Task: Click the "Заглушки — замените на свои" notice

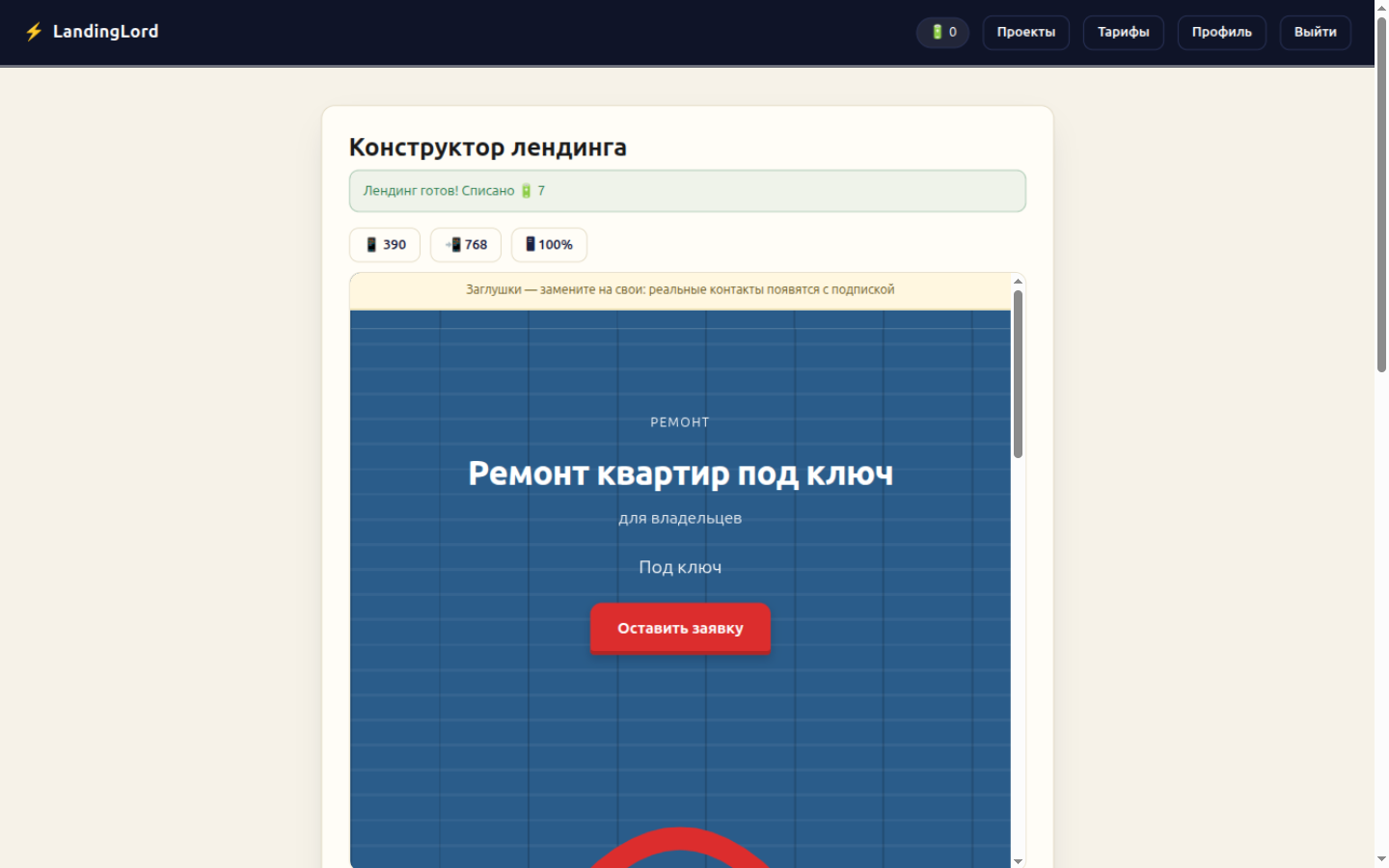Action: tap(680, 290)
